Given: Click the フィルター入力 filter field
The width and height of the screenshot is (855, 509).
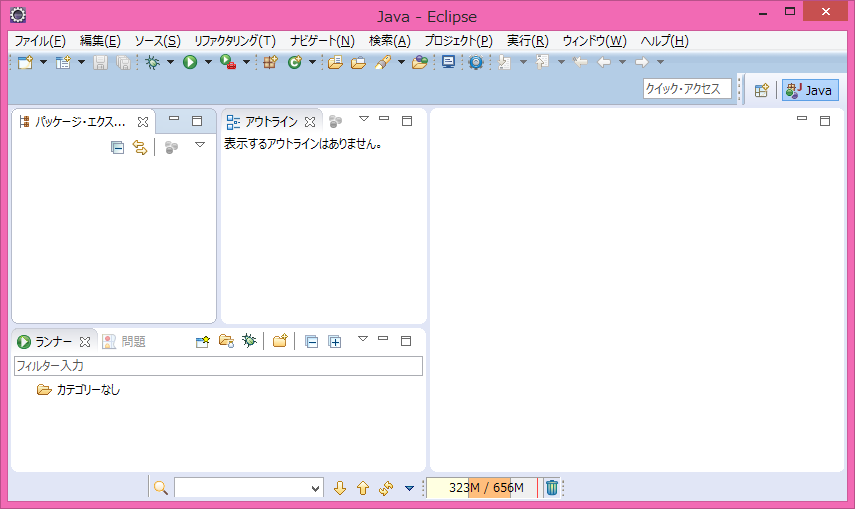Looking at the screenshot, I should point(218,366).
